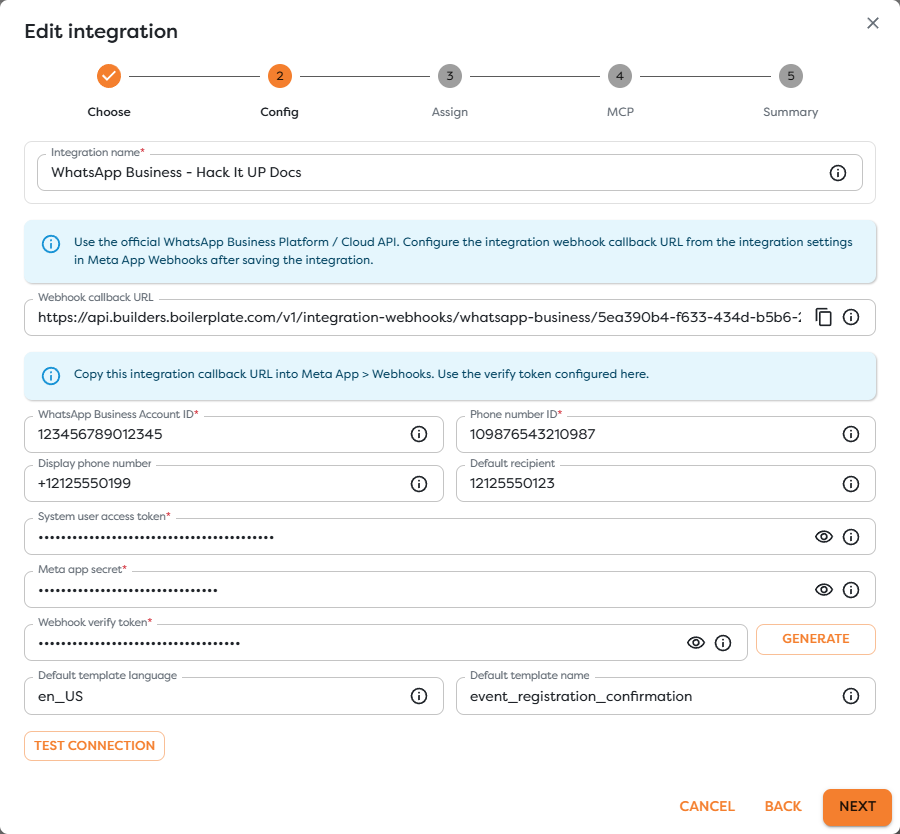The width and height of the screenshot is (900, 834).
Task: Open info for Meta app secret
Action: click(851, 590)
